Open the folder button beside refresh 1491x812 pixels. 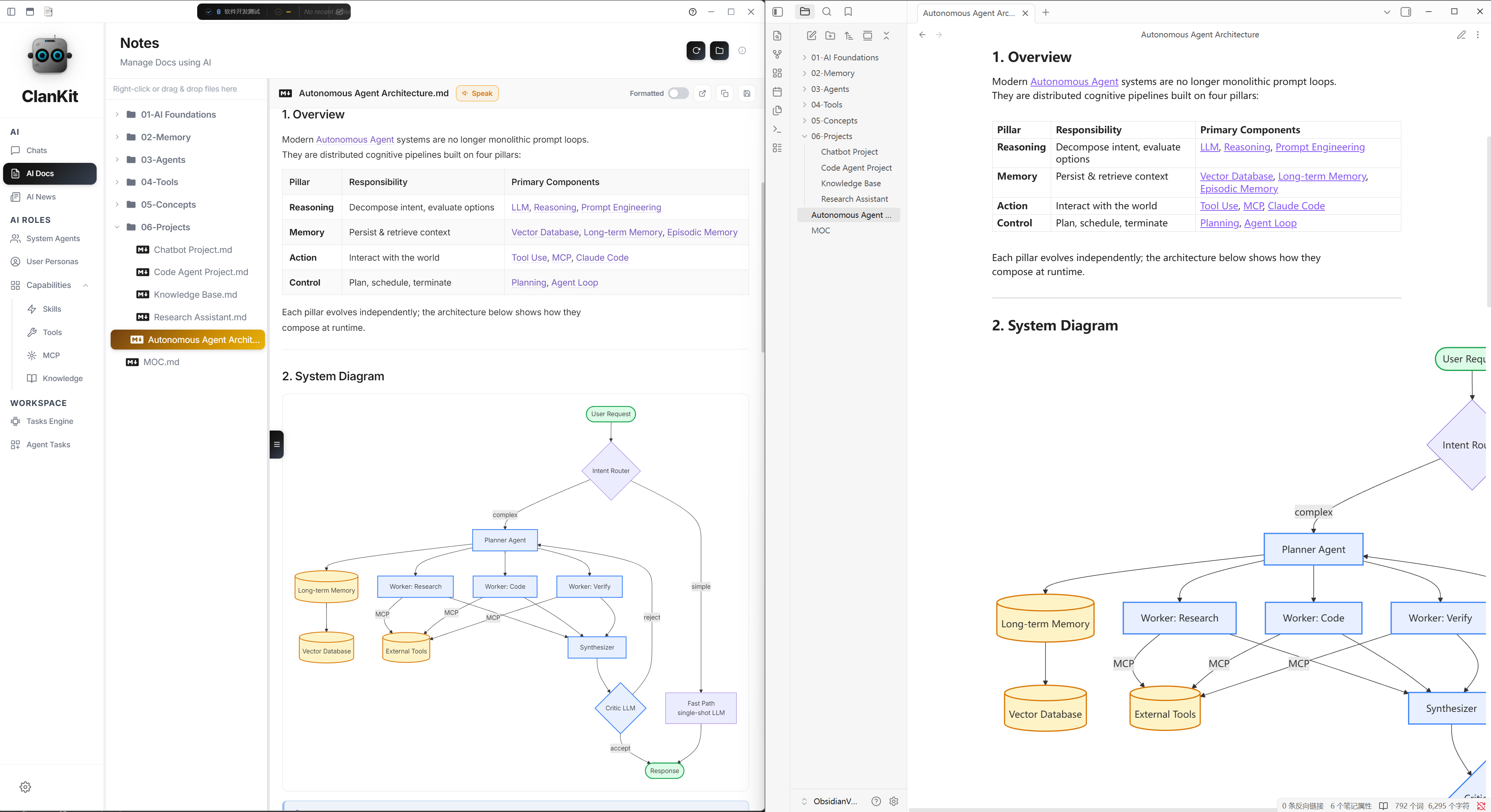coord(719,51)
